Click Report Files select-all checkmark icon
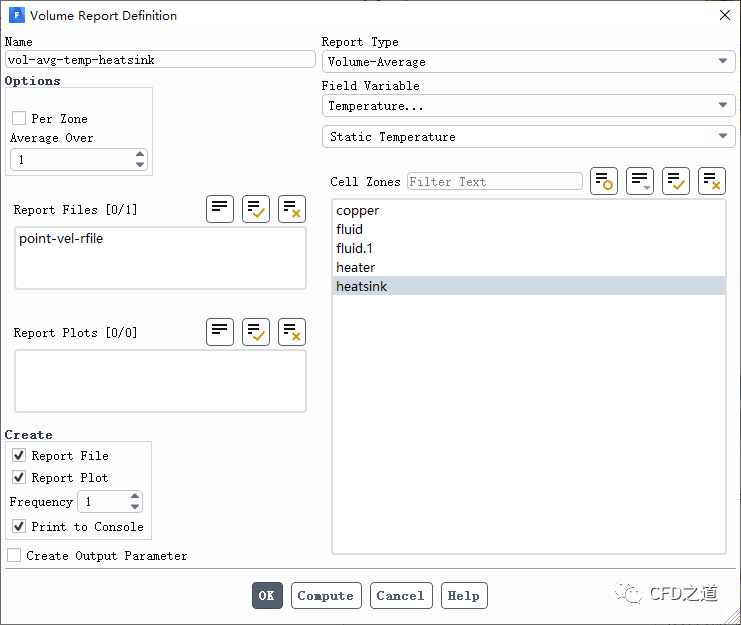 tap(256, 209)
